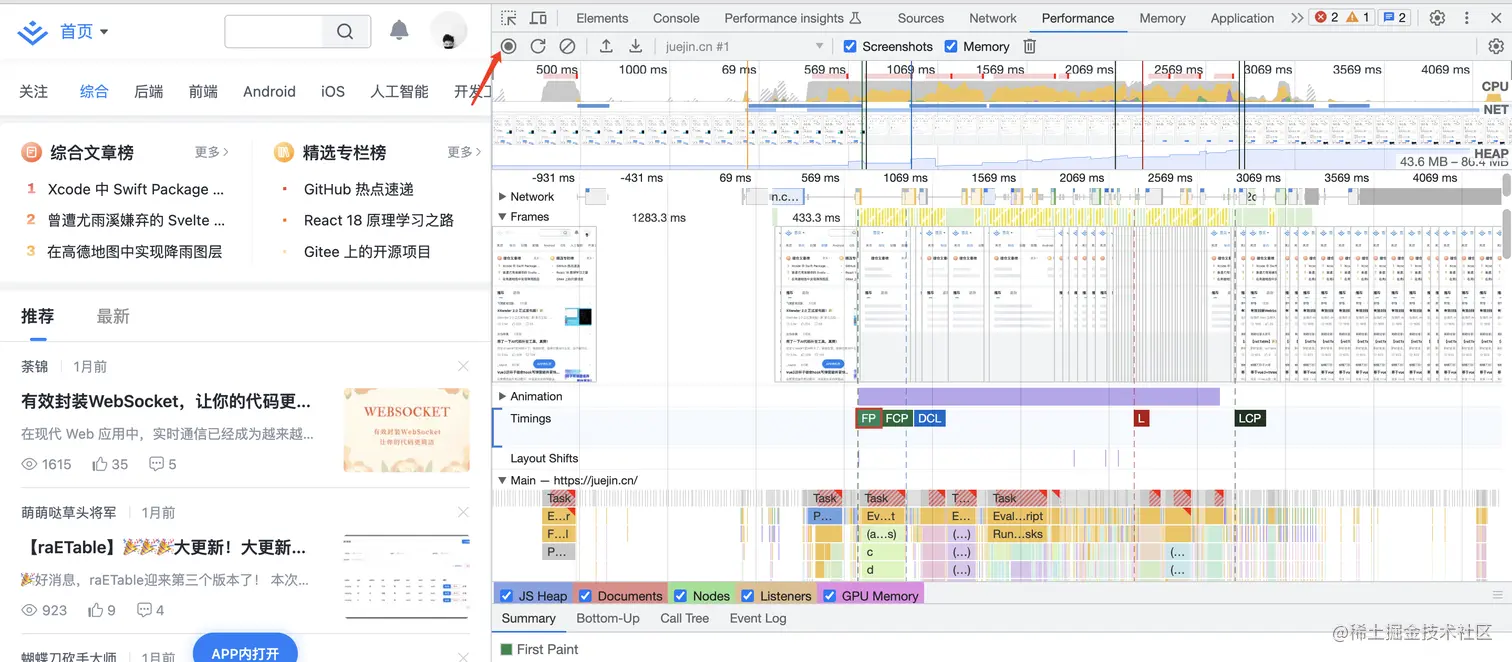1512x662 pixels.
Task: Click the red L load timing marker
Action: 1141,418
